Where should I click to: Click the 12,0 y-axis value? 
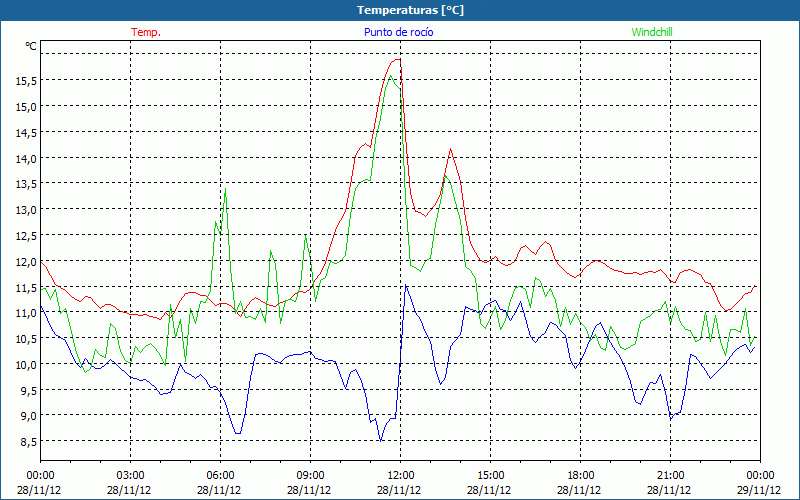coord(27,262)
